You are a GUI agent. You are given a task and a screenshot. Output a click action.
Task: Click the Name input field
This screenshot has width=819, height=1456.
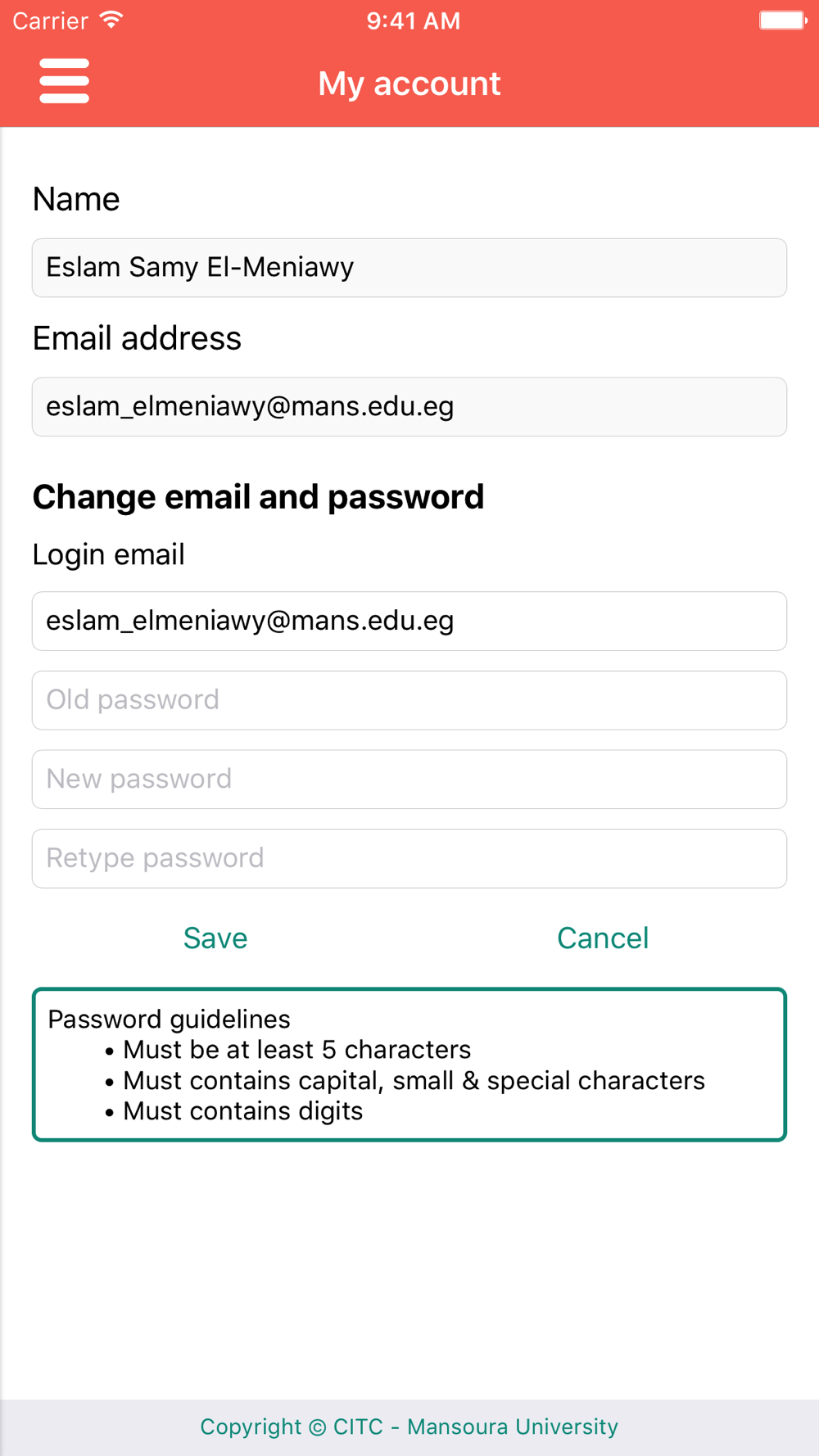[409, 268]
